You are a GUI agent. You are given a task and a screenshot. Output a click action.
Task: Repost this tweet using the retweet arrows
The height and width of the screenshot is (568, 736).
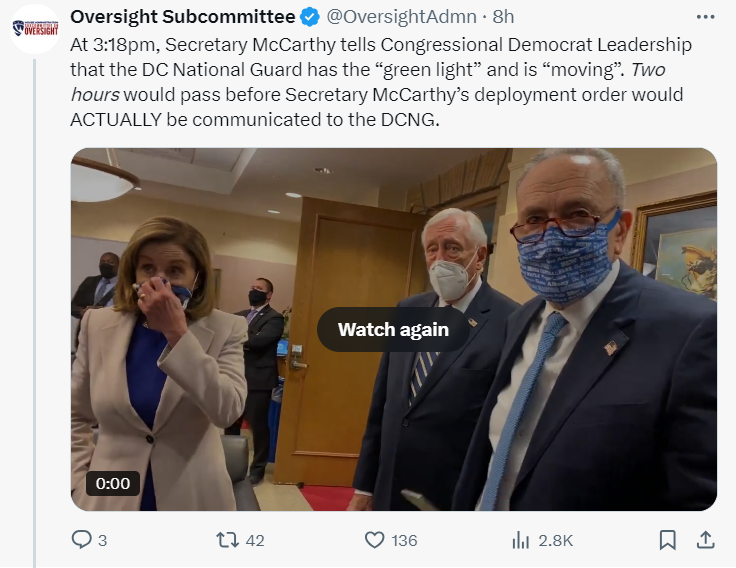(x=227, y=540)
